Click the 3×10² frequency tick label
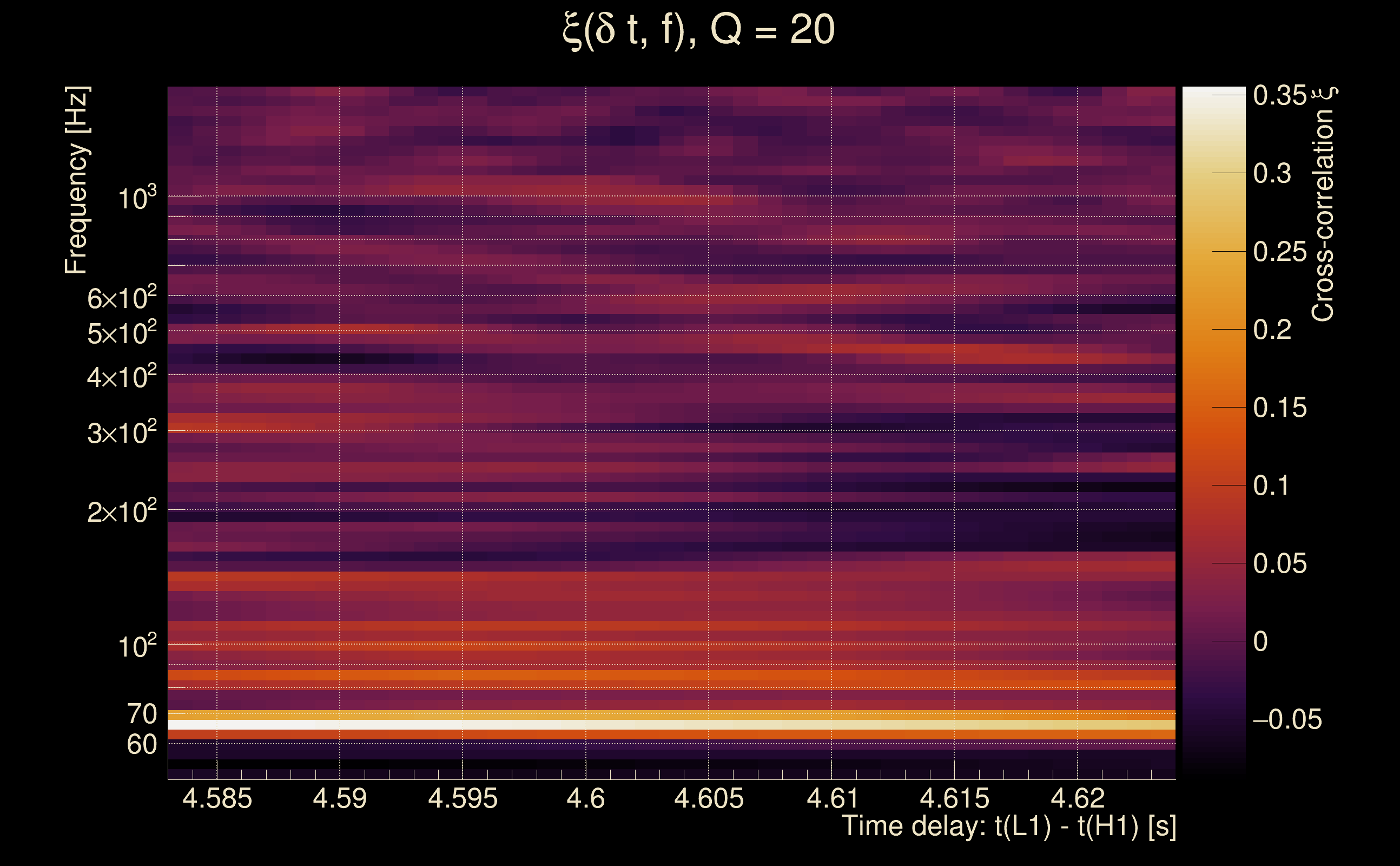The height and width of the screenshot is (866, 1400). pyautogui.click(x=121, y=432)
